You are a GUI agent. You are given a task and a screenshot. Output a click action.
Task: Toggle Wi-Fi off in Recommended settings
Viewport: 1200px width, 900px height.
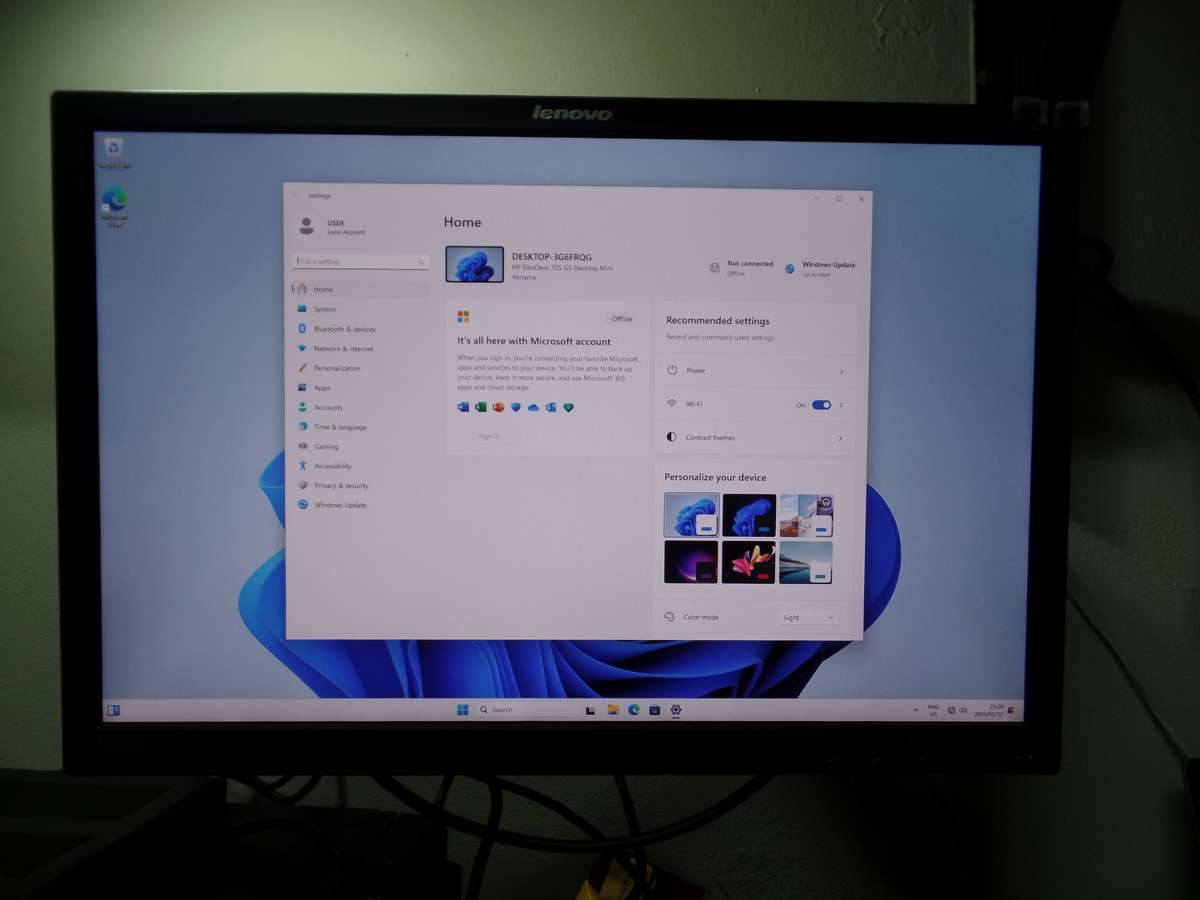point(822,403)
